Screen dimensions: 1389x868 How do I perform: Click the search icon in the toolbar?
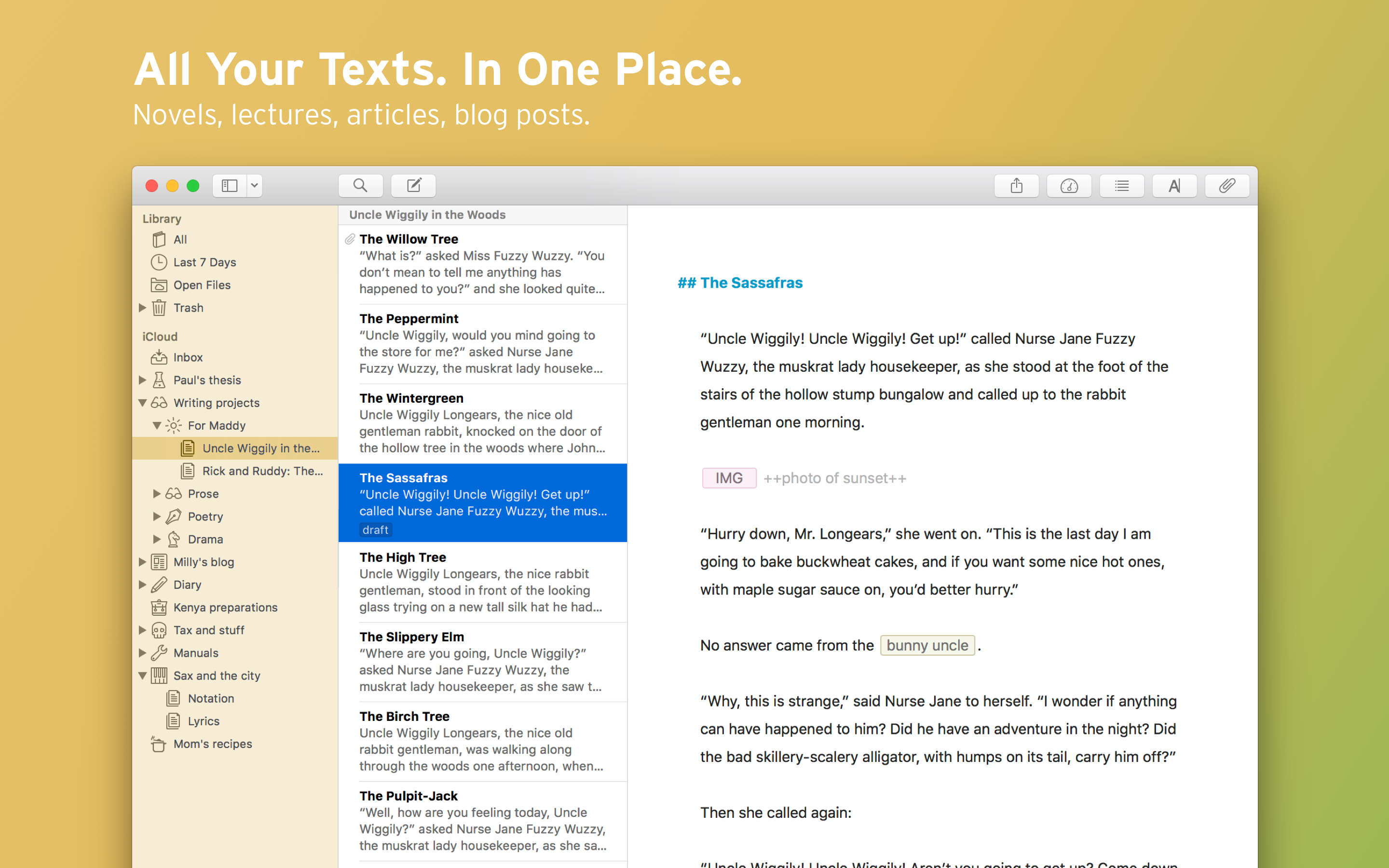(360, 186)
